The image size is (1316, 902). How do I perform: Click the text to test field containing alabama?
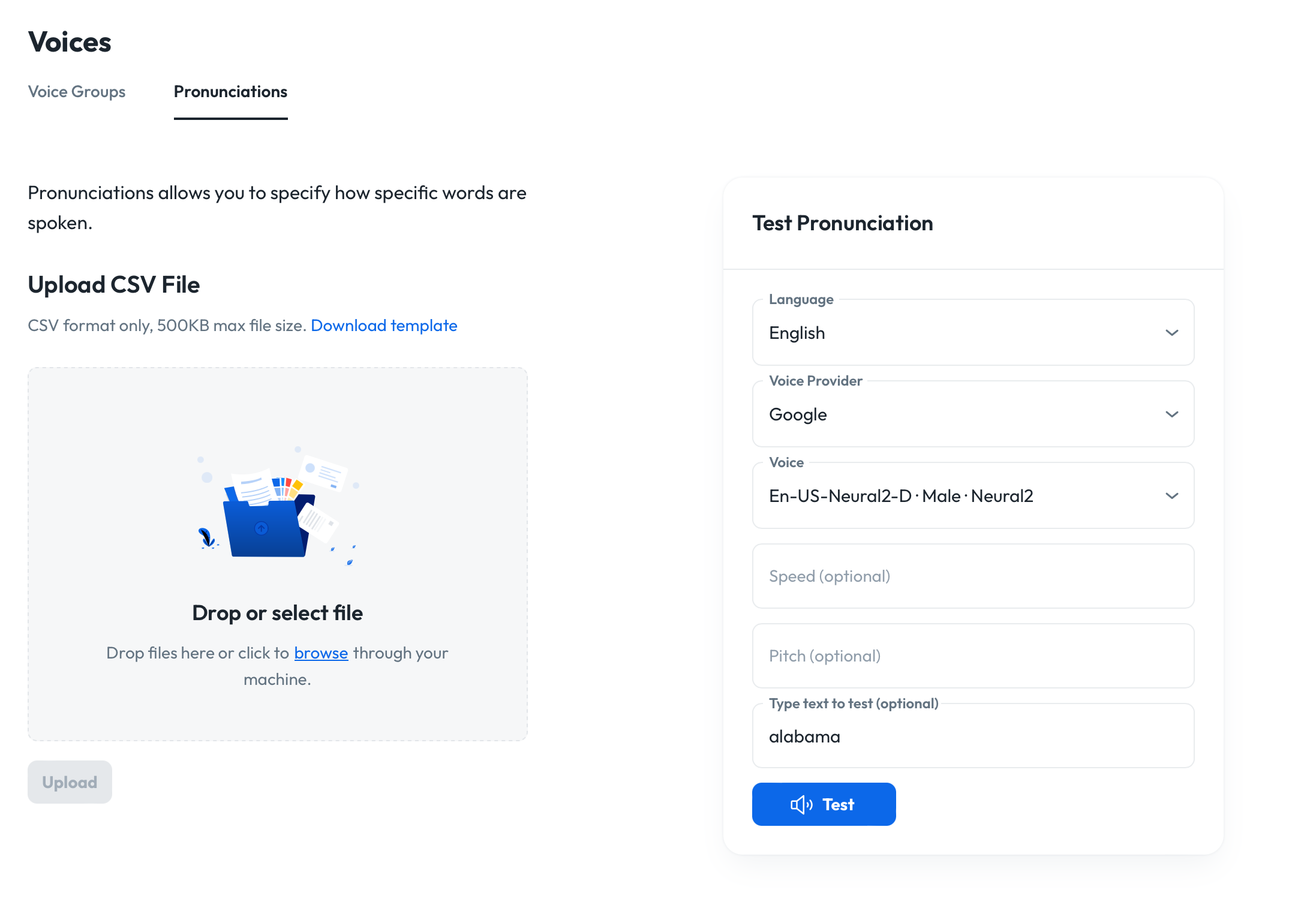click(x=973, y=736)
